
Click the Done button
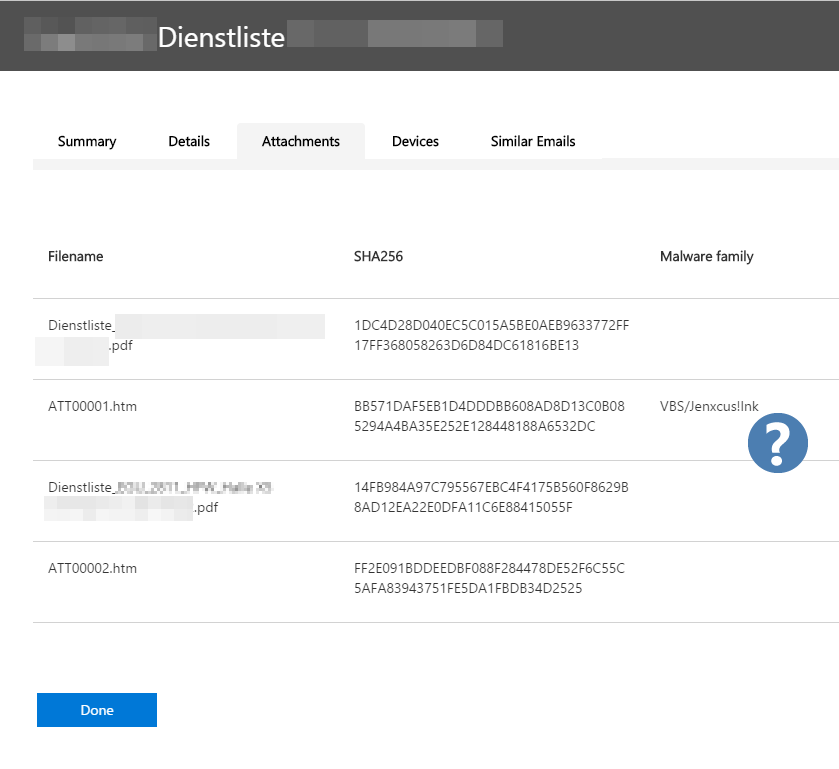[97, 710]
